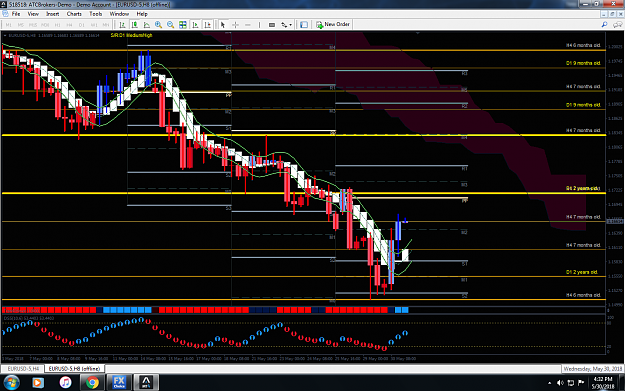Select the arrows object tool
Viewport: 625px width, 391px height.
tap(284, 25)
